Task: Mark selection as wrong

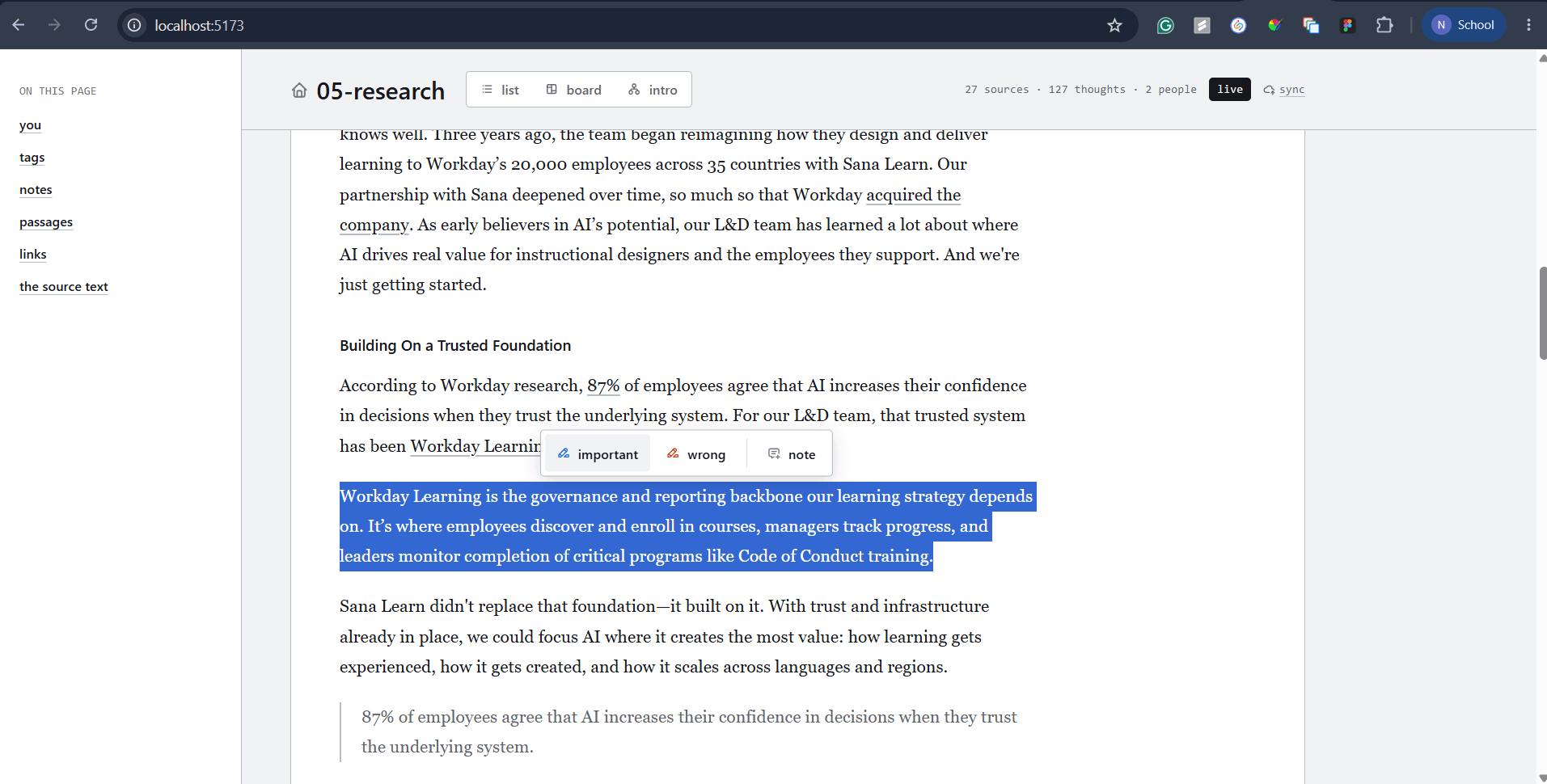Action: 696,454
